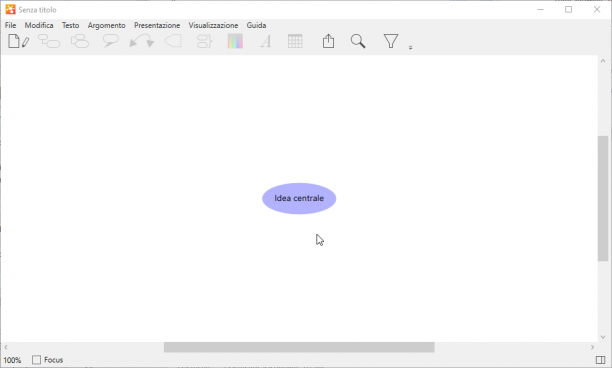The image size is (612, 368).
Task: Click the relationship arrow icon
Action: [142, 41]
